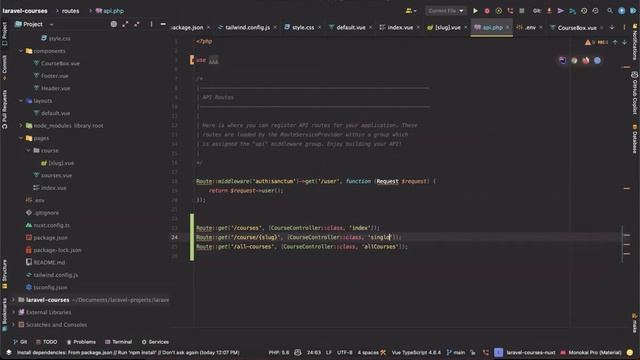Toggle the Bookmarks tool window button
The width and height of the screenshot is (640, 360).
[4, 314]
